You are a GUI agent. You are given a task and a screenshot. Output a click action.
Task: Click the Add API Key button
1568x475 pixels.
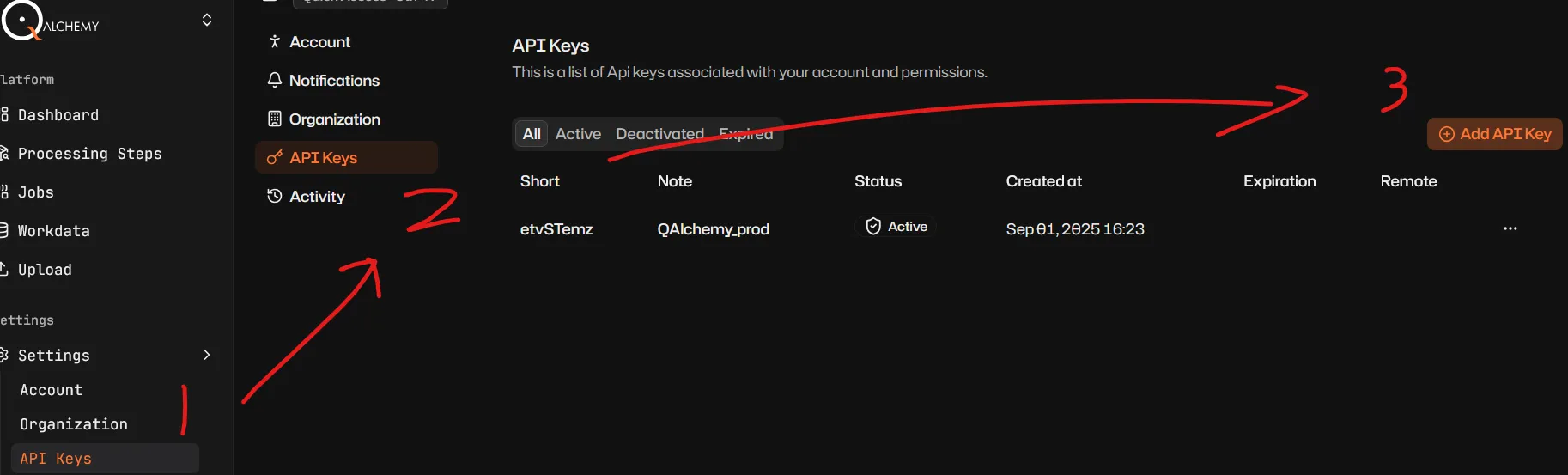coord(1495,134)
